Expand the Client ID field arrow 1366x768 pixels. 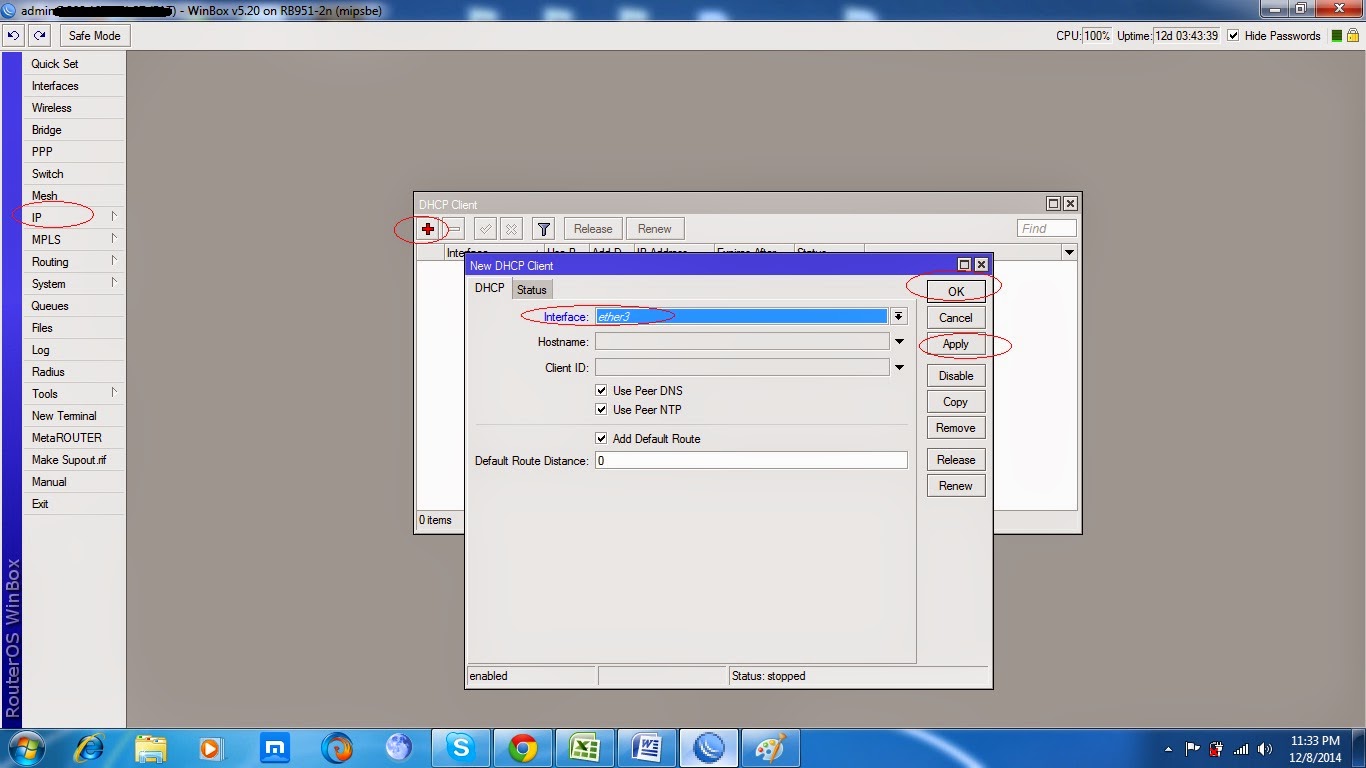pyautogui.click(x=899, y=368)
